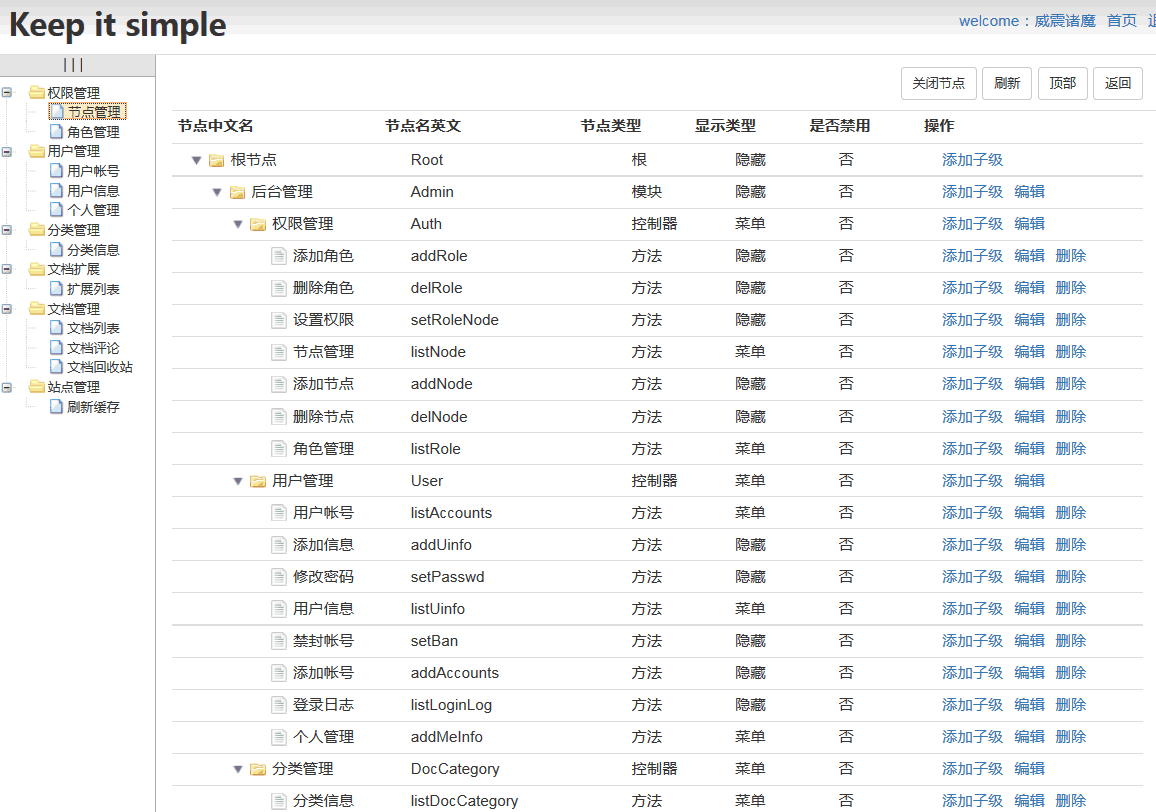This screenshot has height=812, width=1156.
Task: Click 删除 link for the delRole row
Action: [1070, 288]
